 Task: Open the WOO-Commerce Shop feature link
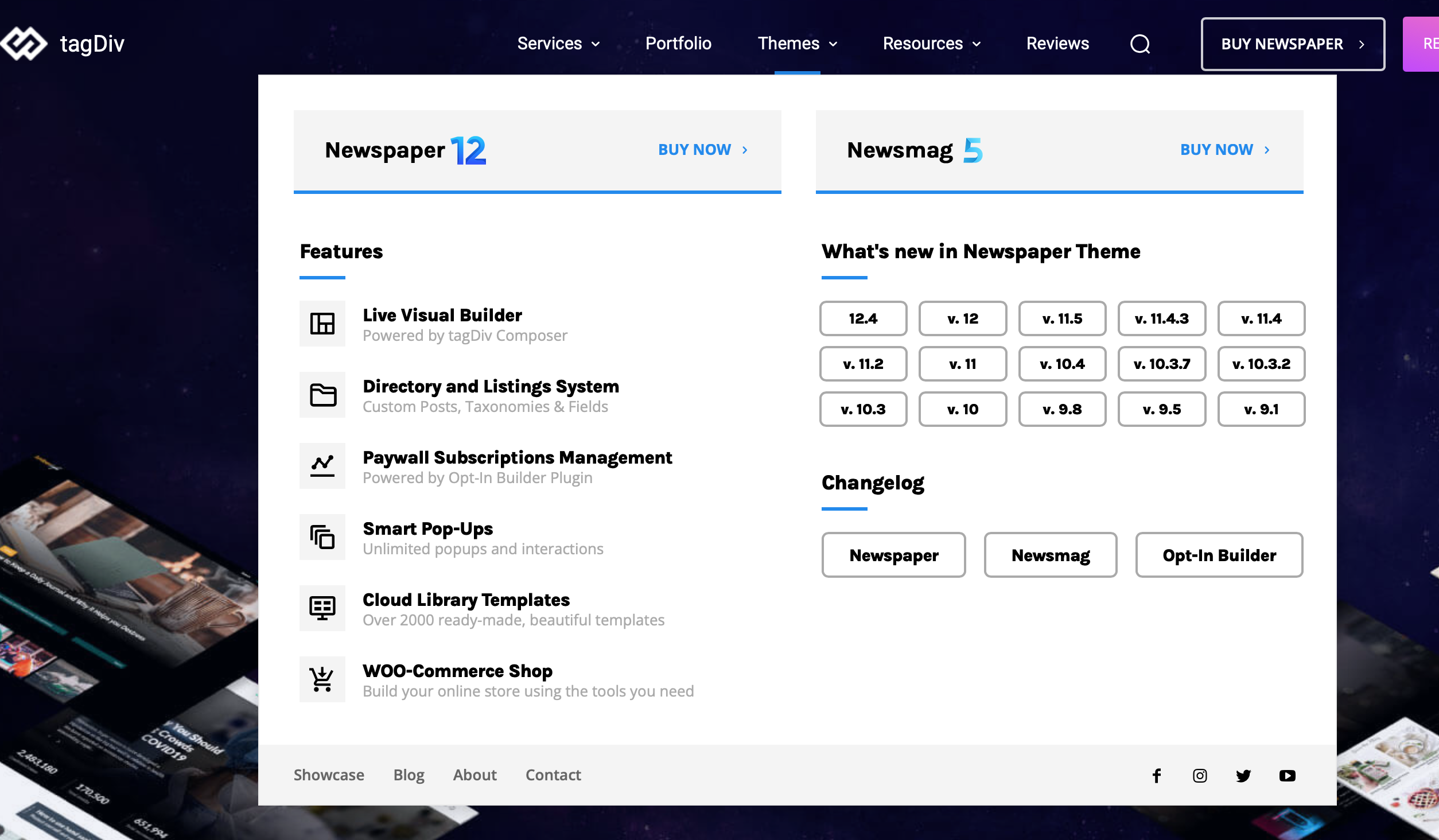point(458,671)
